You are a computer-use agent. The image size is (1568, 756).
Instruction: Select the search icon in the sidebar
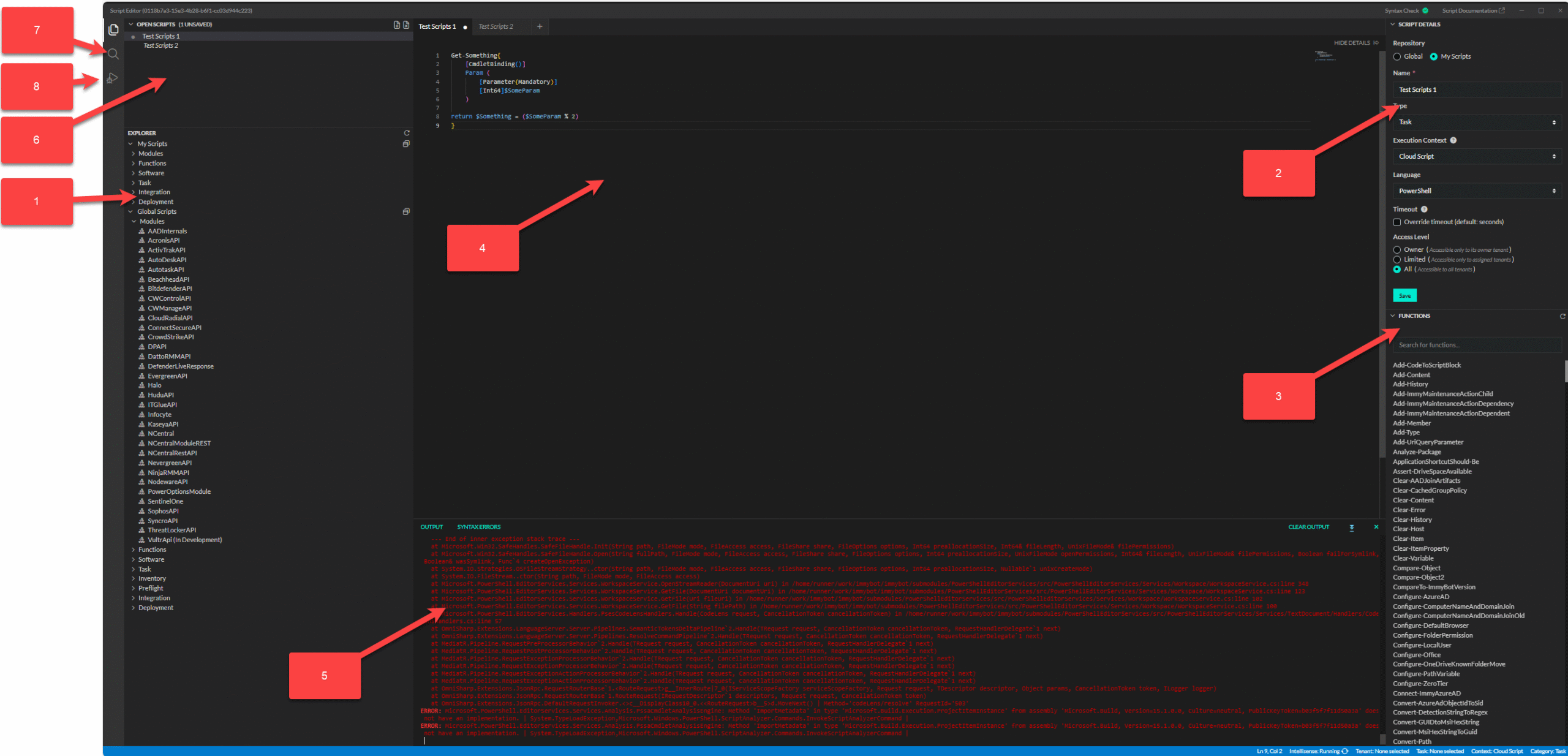[x=113, y=54]
